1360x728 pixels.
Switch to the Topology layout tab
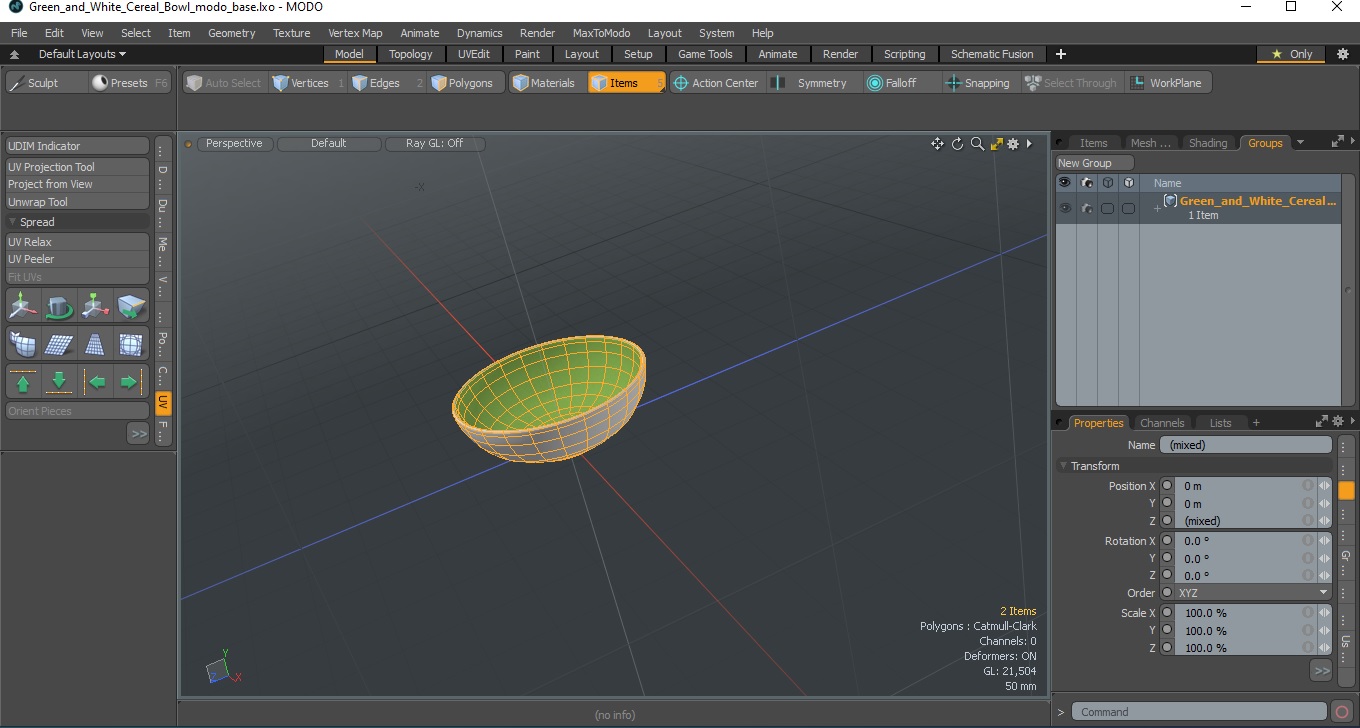411,54
